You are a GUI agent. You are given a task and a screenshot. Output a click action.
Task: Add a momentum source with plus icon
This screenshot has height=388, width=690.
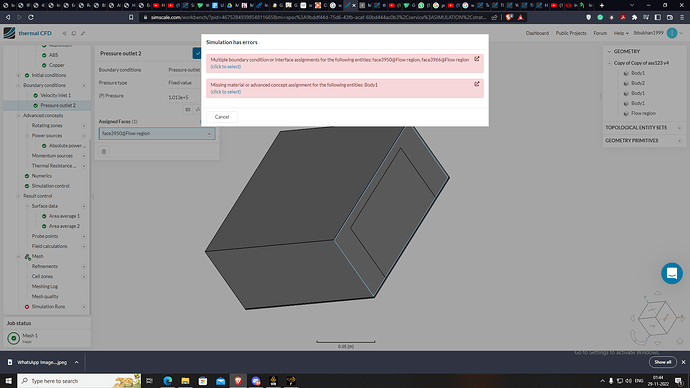(x=84, y=156)
